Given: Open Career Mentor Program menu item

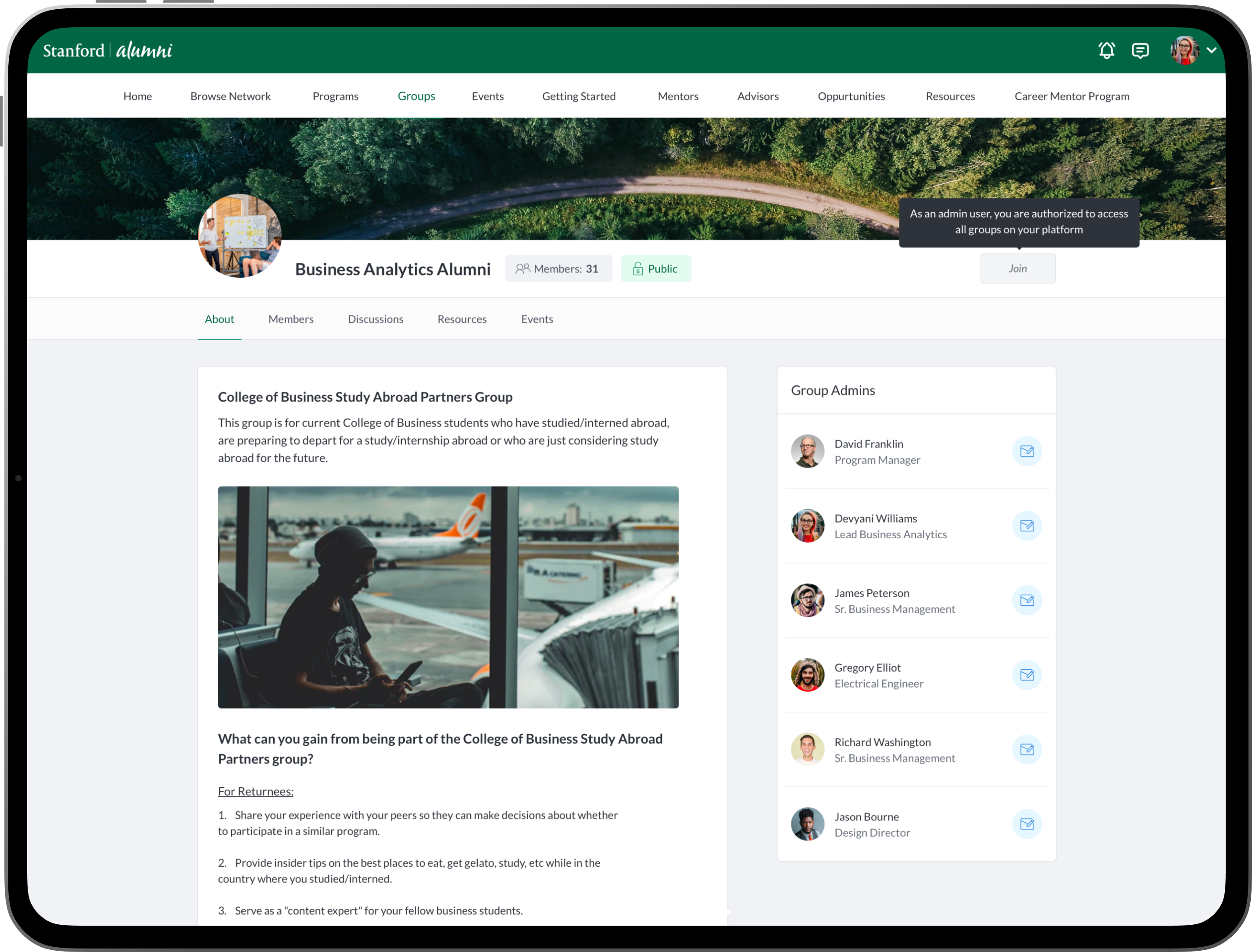Looking at the screenshot, I should pyautogui.click(x=1071, y=97).
